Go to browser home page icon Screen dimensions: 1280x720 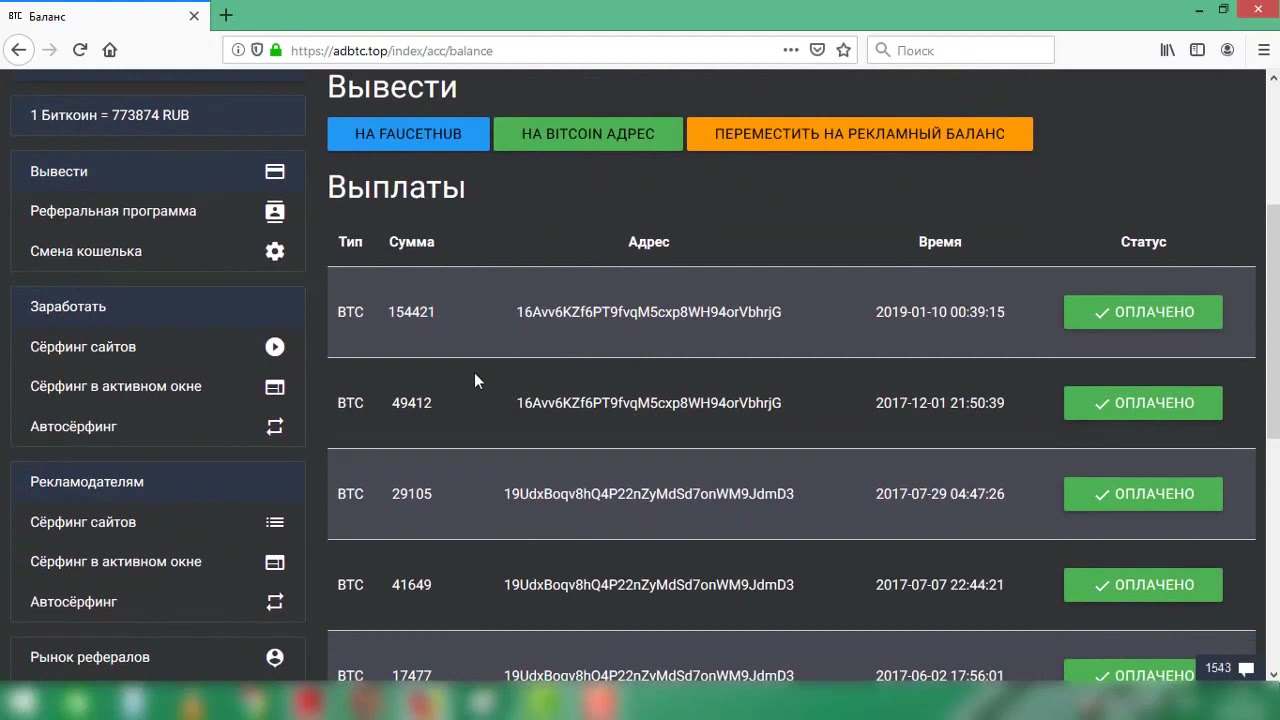click(x=110, y=50)
